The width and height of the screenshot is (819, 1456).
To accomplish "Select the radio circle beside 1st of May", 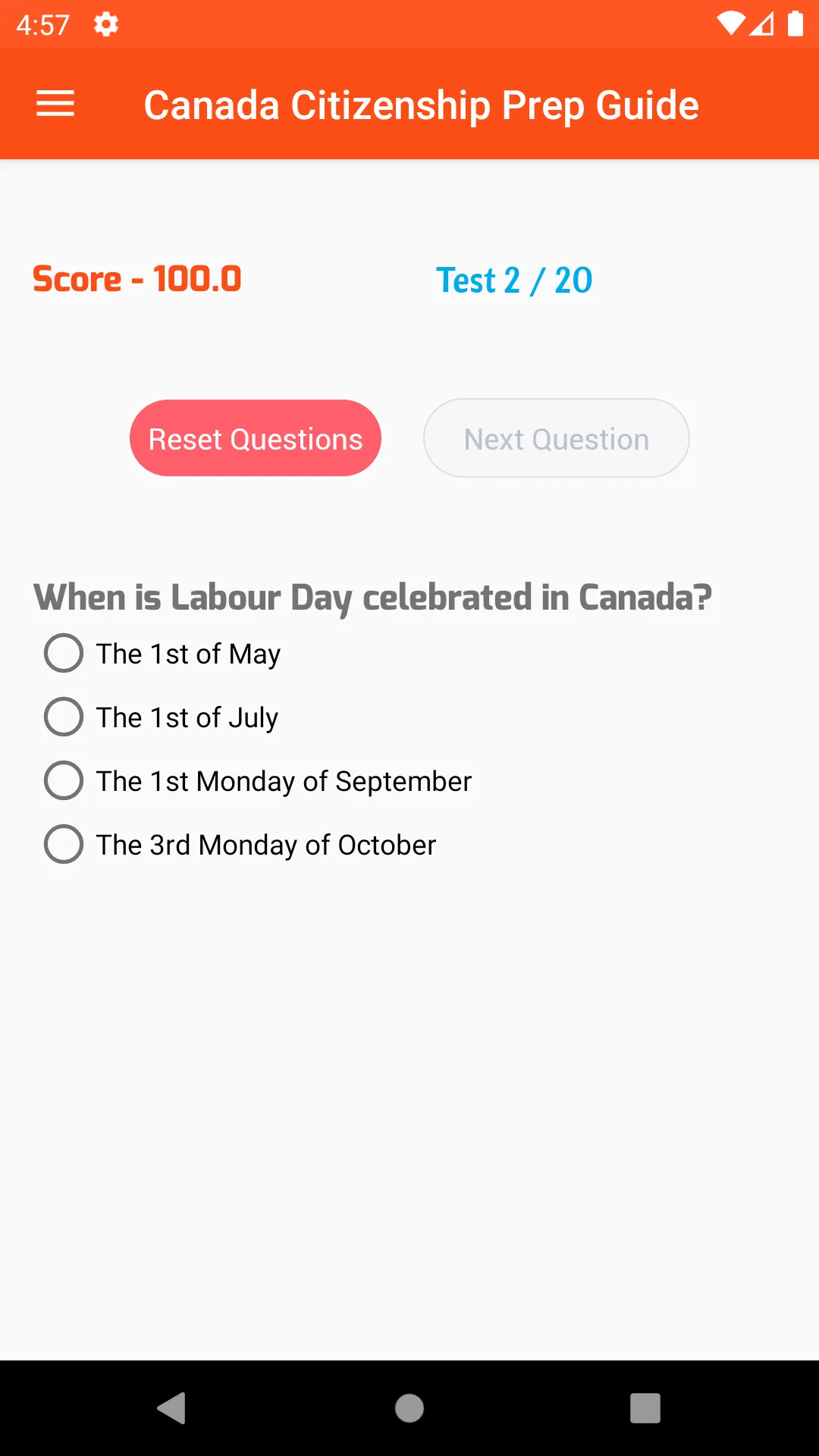I will coord(64,653).
